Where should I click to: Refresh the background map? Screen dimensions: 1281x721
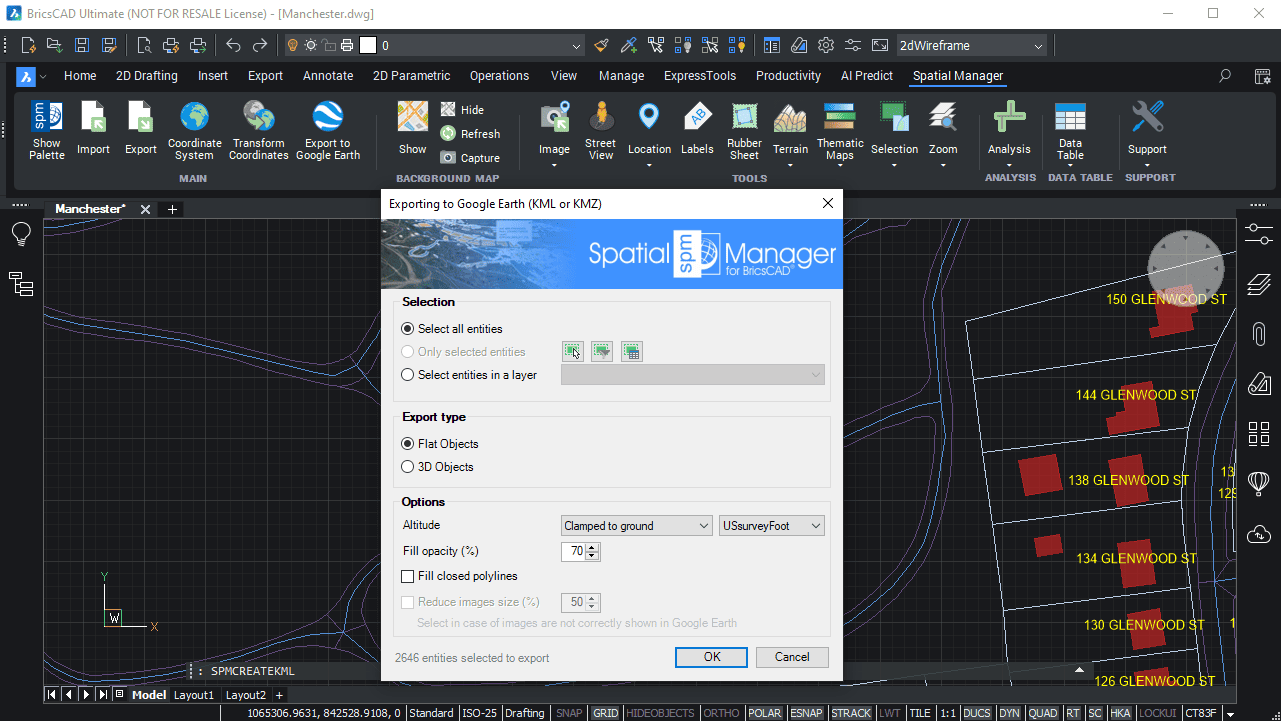pos(470,134)
